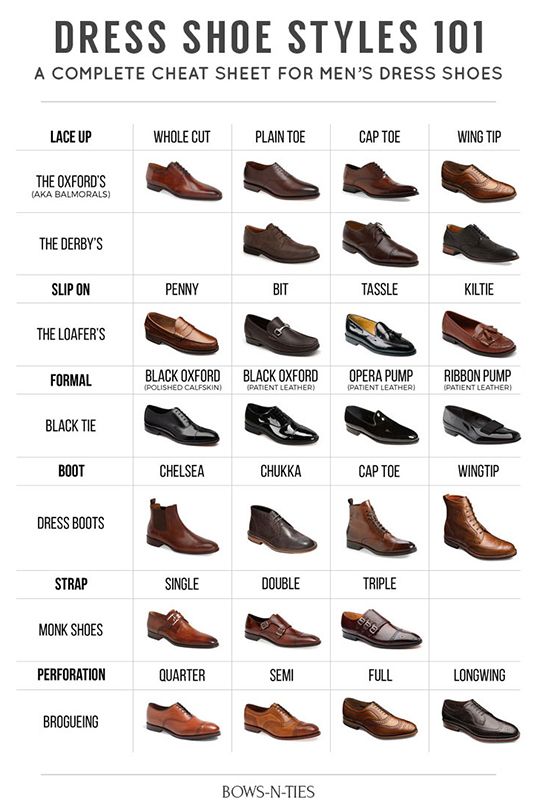This screenshot has height=810, width=540.
Task: Click the Dress Shoe Styles 101 title
Action: pos(269,37)
